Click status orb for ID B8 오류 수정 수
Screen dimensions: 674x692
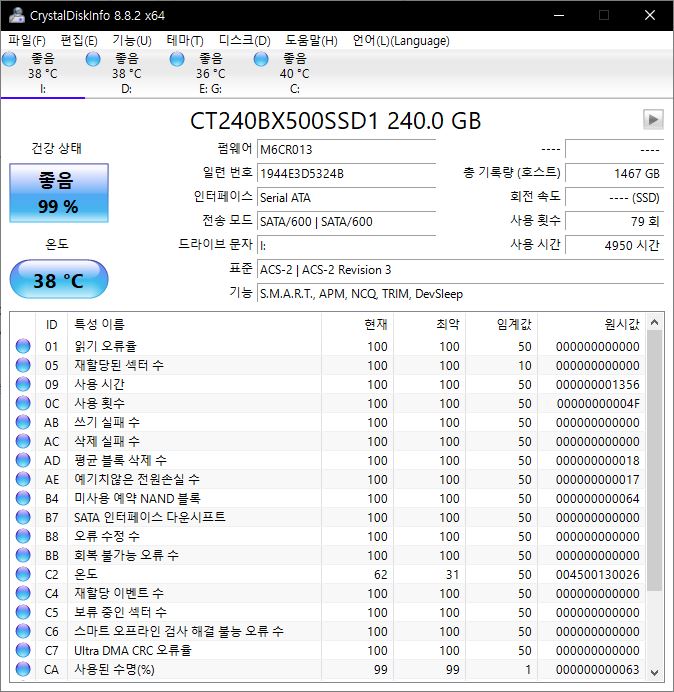[23, 536]
